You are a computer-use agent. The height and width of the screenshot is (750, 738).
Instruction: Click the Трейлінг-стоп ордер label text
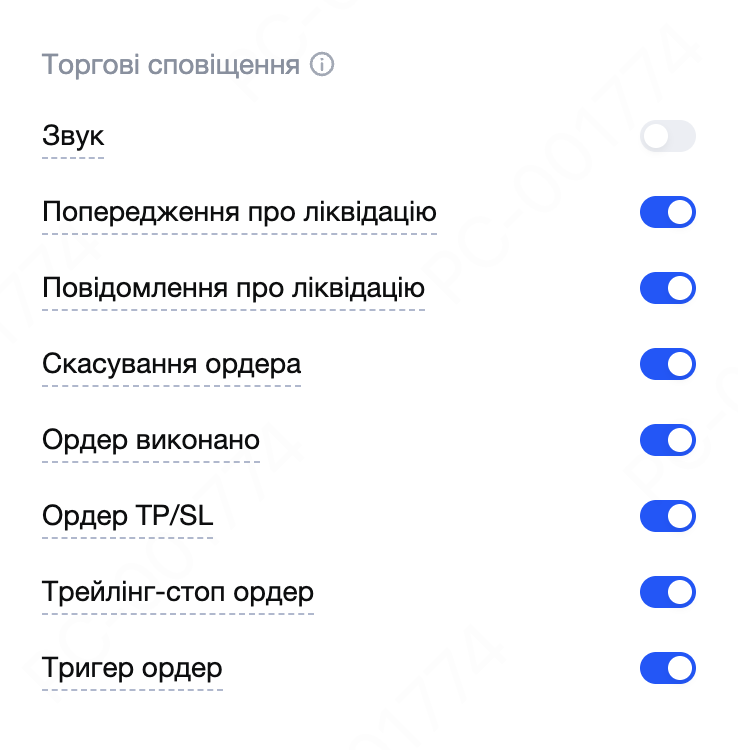[x=178, y=592]
